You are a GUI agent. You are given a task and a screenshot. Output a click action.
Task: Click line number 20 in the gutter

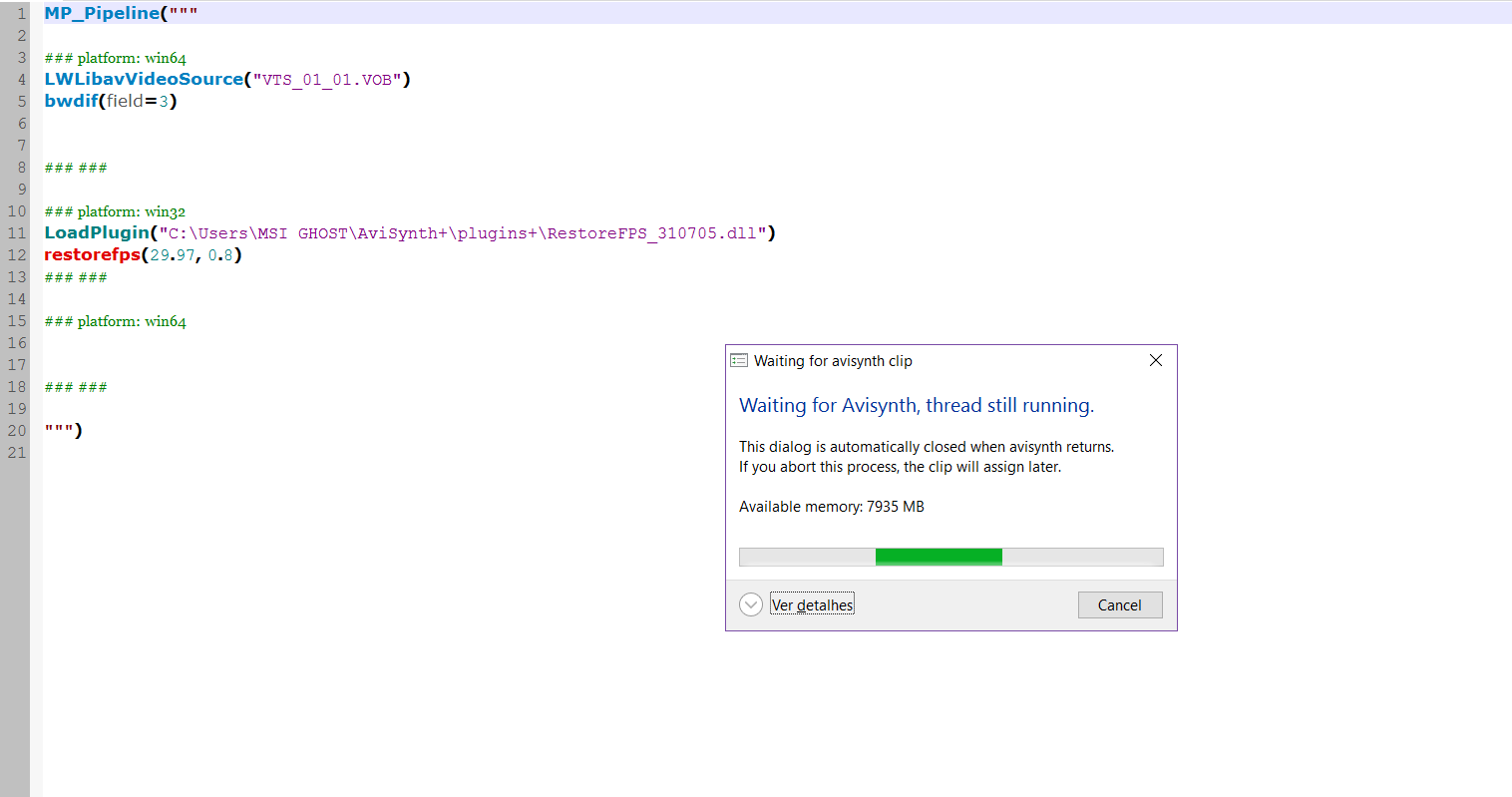[x=17, y=430]
